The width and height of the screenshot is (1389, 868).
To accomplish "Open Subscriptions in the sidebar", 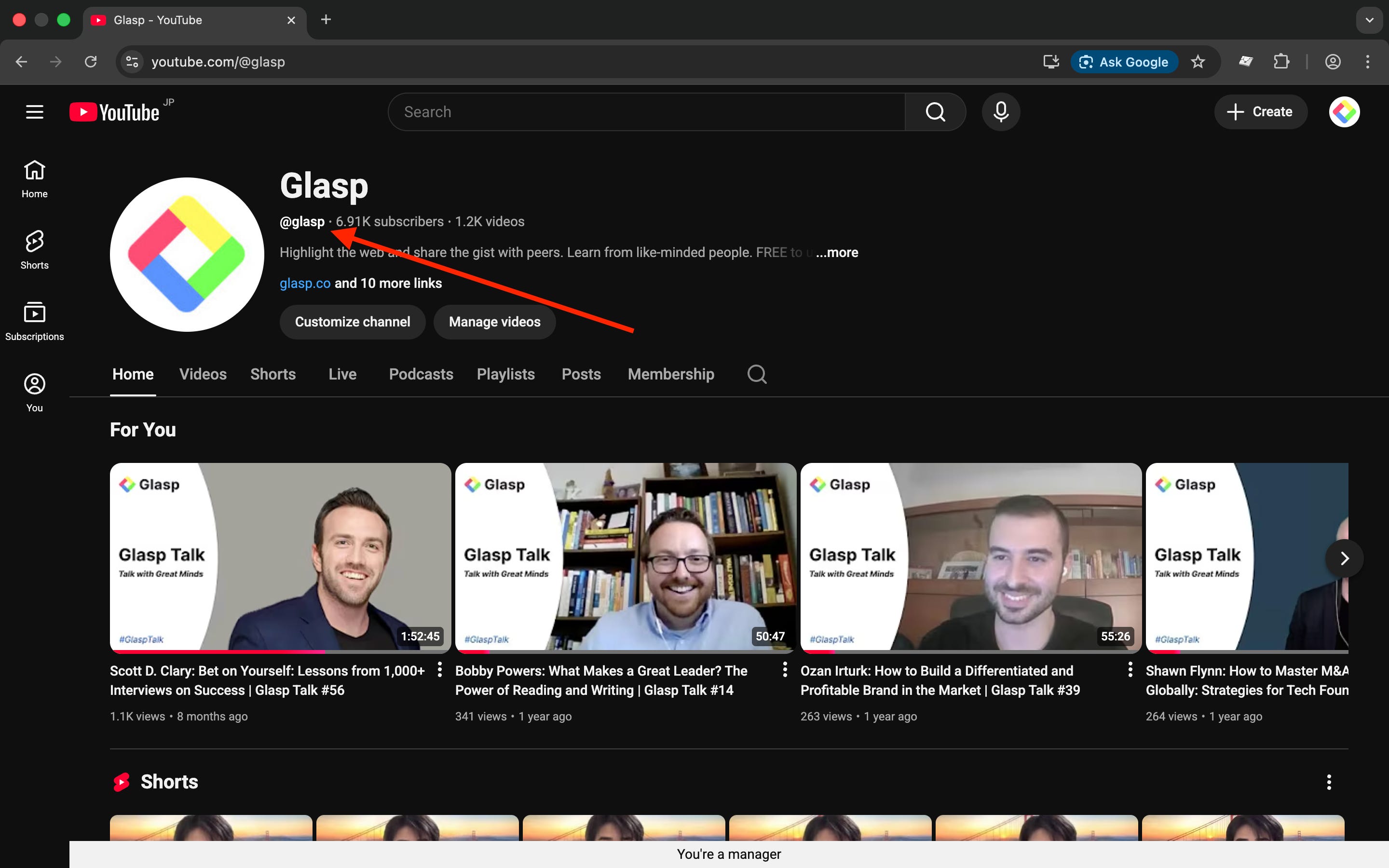I will (x=34, y=321).
